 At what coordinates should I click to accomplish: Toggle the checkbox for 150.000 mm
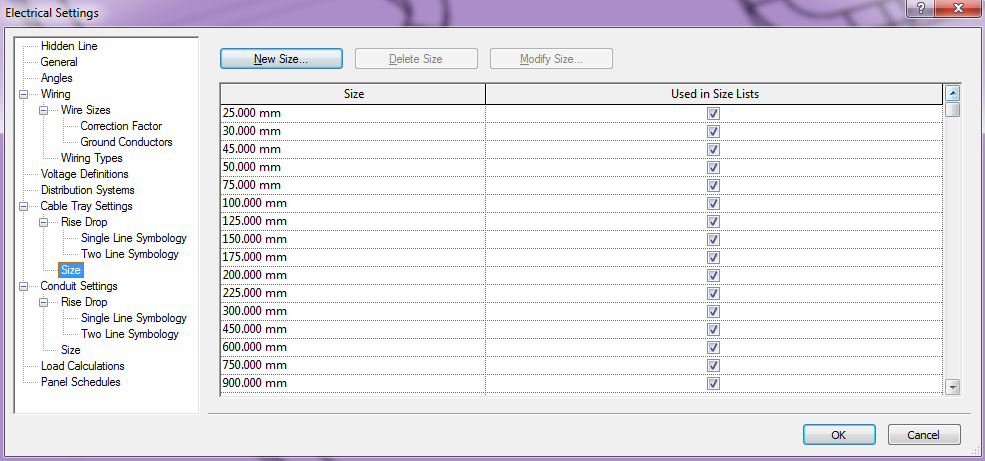point(713,239)
